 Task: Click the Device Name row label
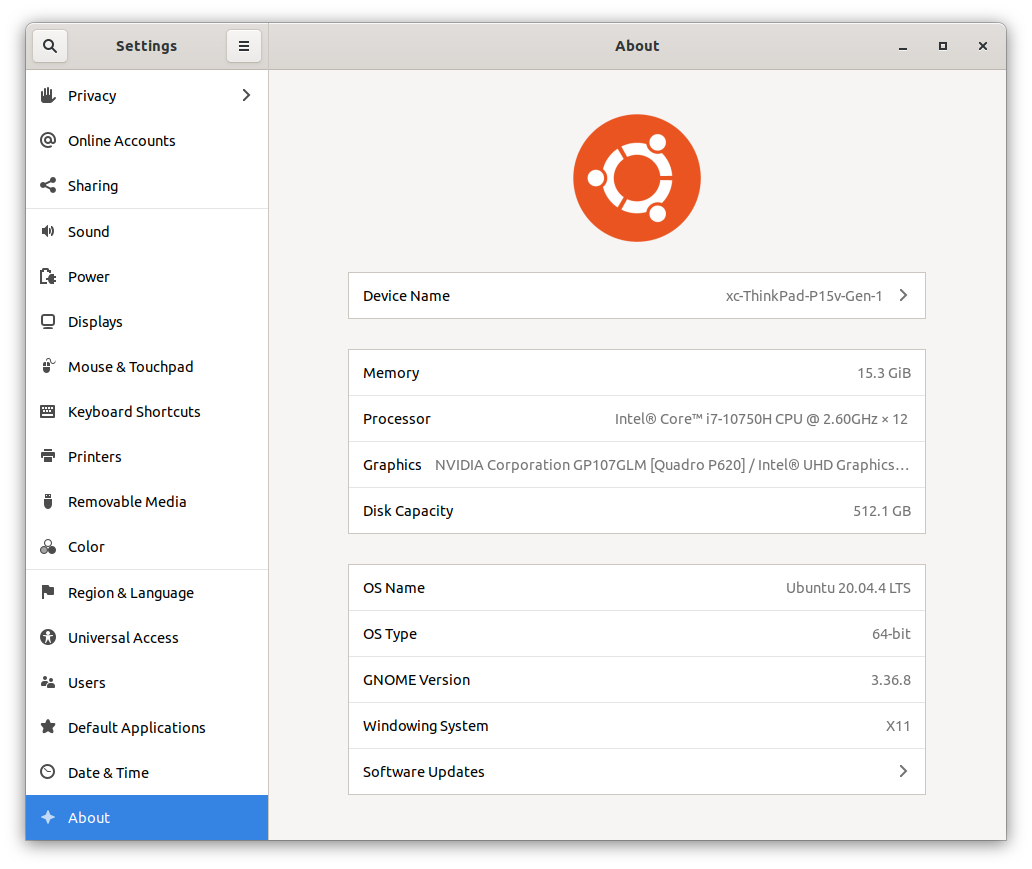pyautogui.click(x=406, y=296)
